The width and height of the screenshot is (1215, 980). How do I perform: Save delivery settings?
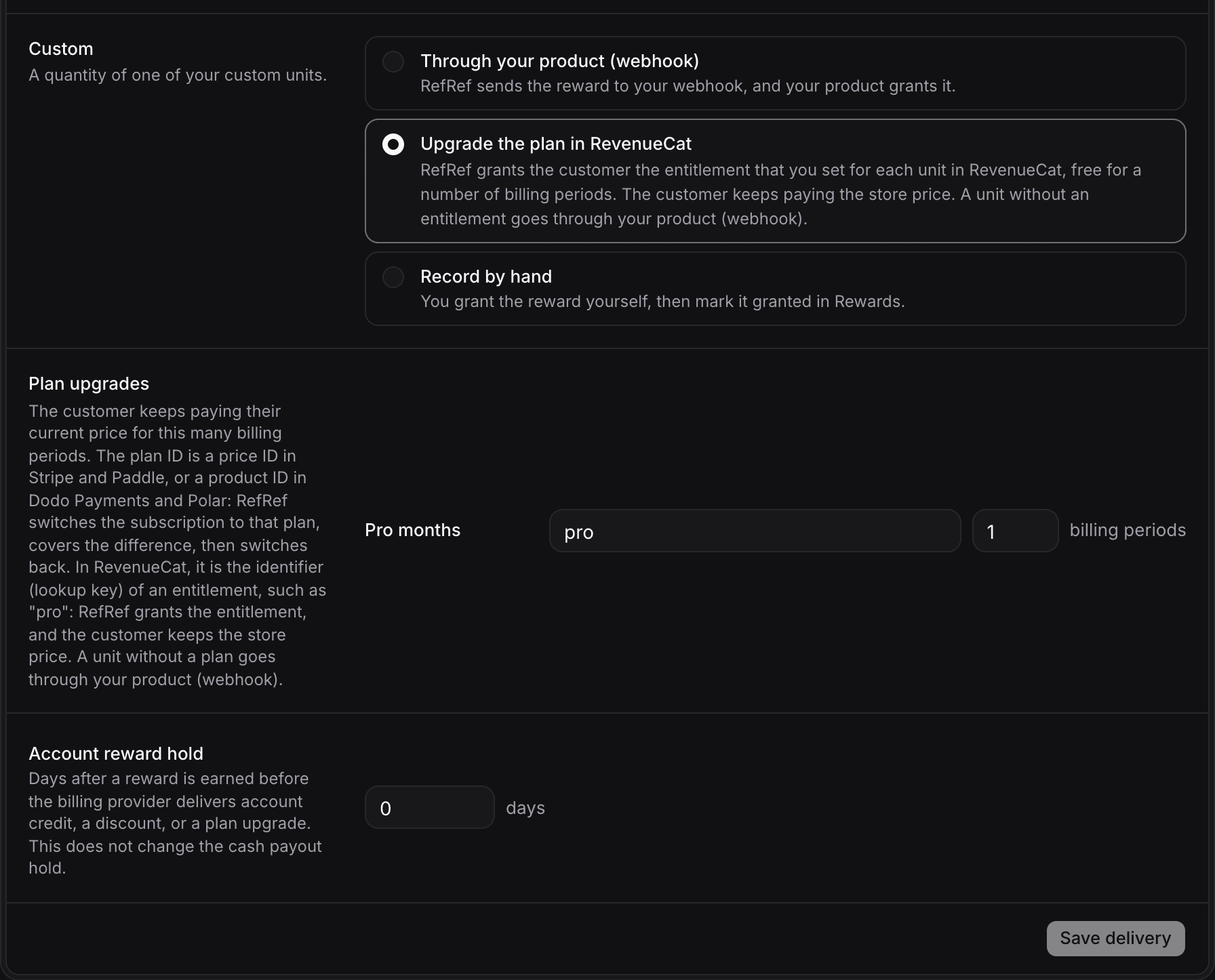[x=1115, y=939]
